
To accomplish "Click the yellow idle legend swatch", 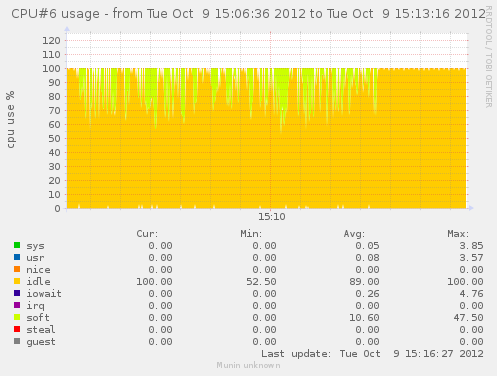I will pos(17,281).
